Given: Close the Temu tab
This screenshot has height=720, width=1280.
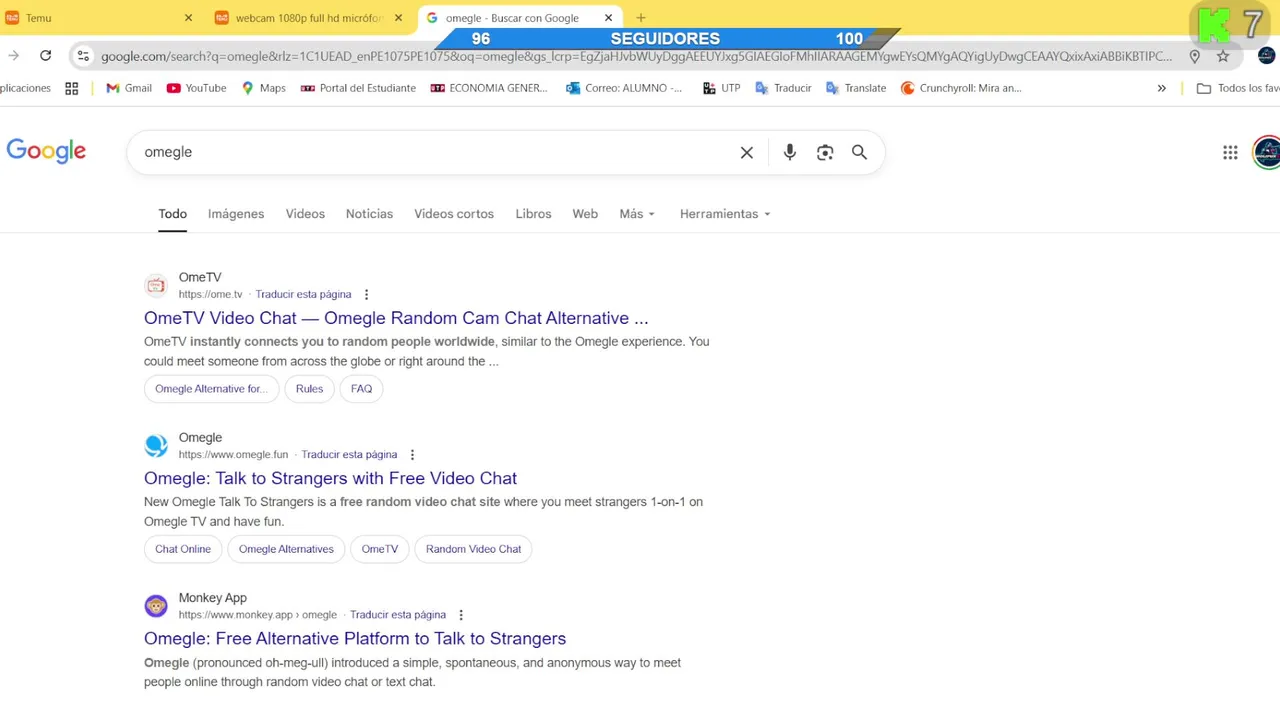Looking at the screenshot, I should (188, 18).
